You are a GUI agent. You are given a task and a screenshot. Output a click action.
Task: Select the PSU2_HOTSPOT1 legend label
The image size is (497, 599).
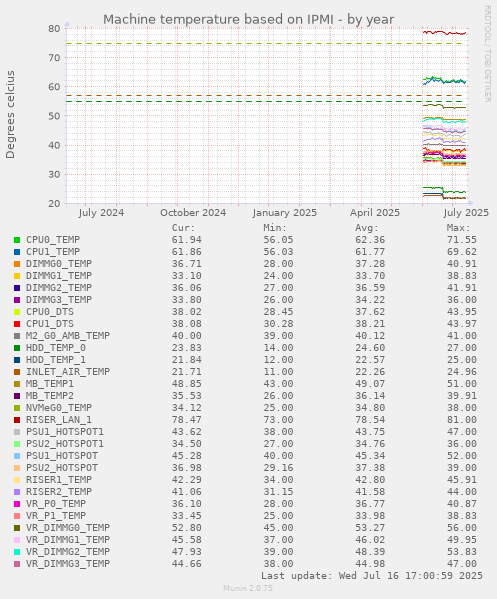[65, 444]
